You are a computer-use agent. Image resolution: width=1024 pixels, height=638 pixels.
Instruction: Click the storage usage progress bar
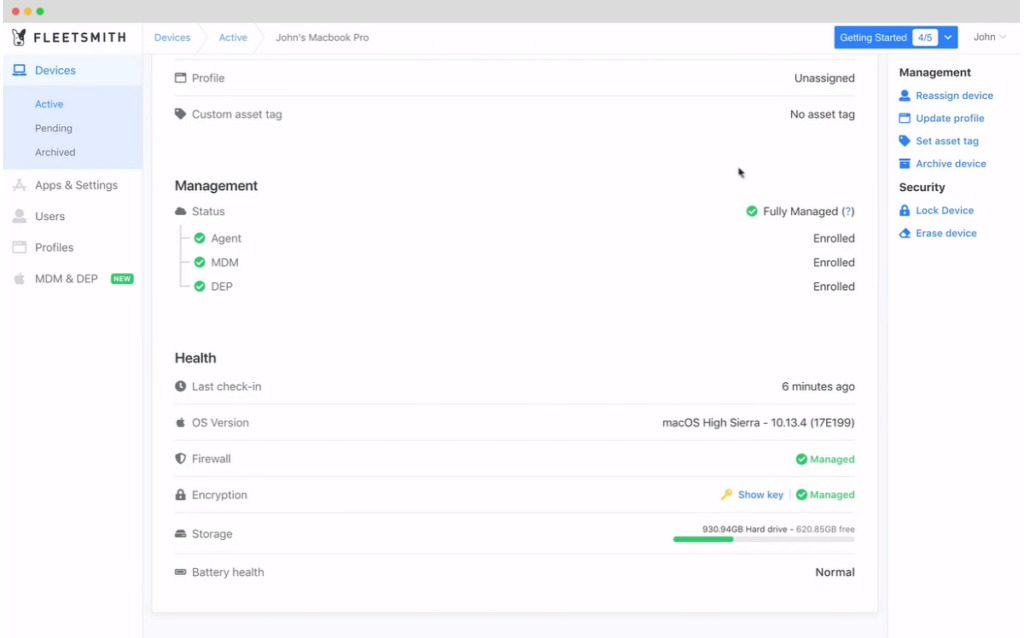pos(763,539)
